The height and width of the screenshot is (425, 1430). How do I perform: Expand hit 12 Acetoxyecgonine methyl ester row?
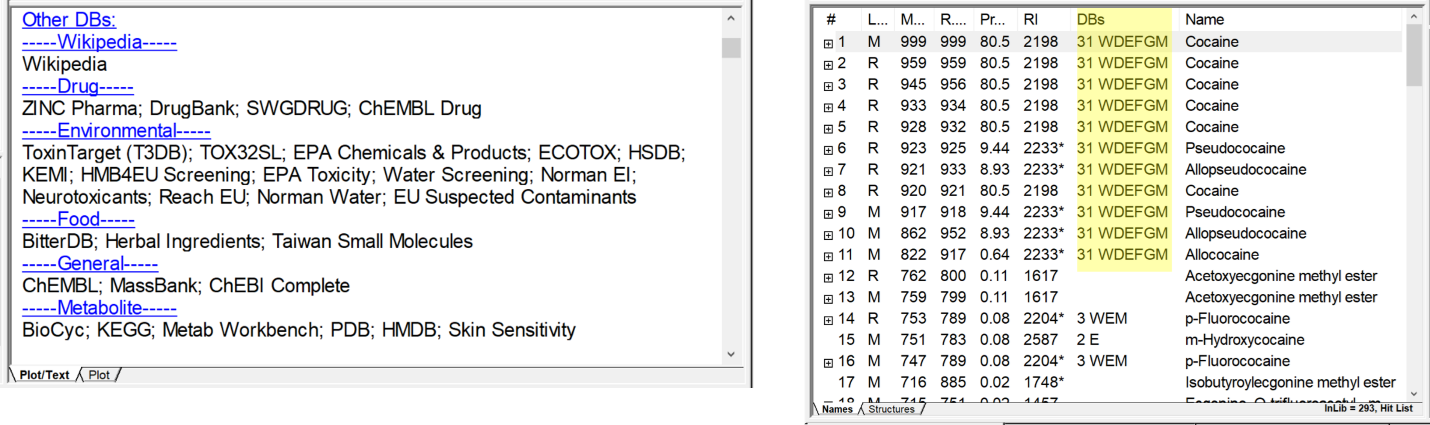tap(828, 276)
